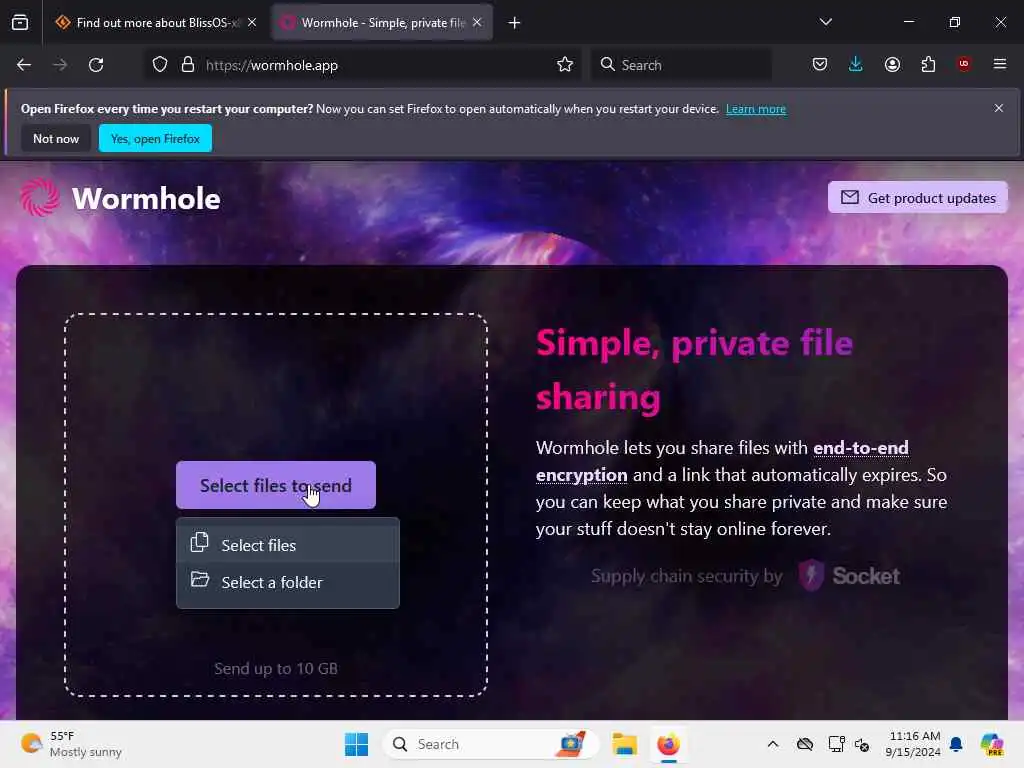The height and width of the screenshot is (768, 1024).
Task: Click Get product updates button
Action: pyautogui.click(x=918, y=197)
